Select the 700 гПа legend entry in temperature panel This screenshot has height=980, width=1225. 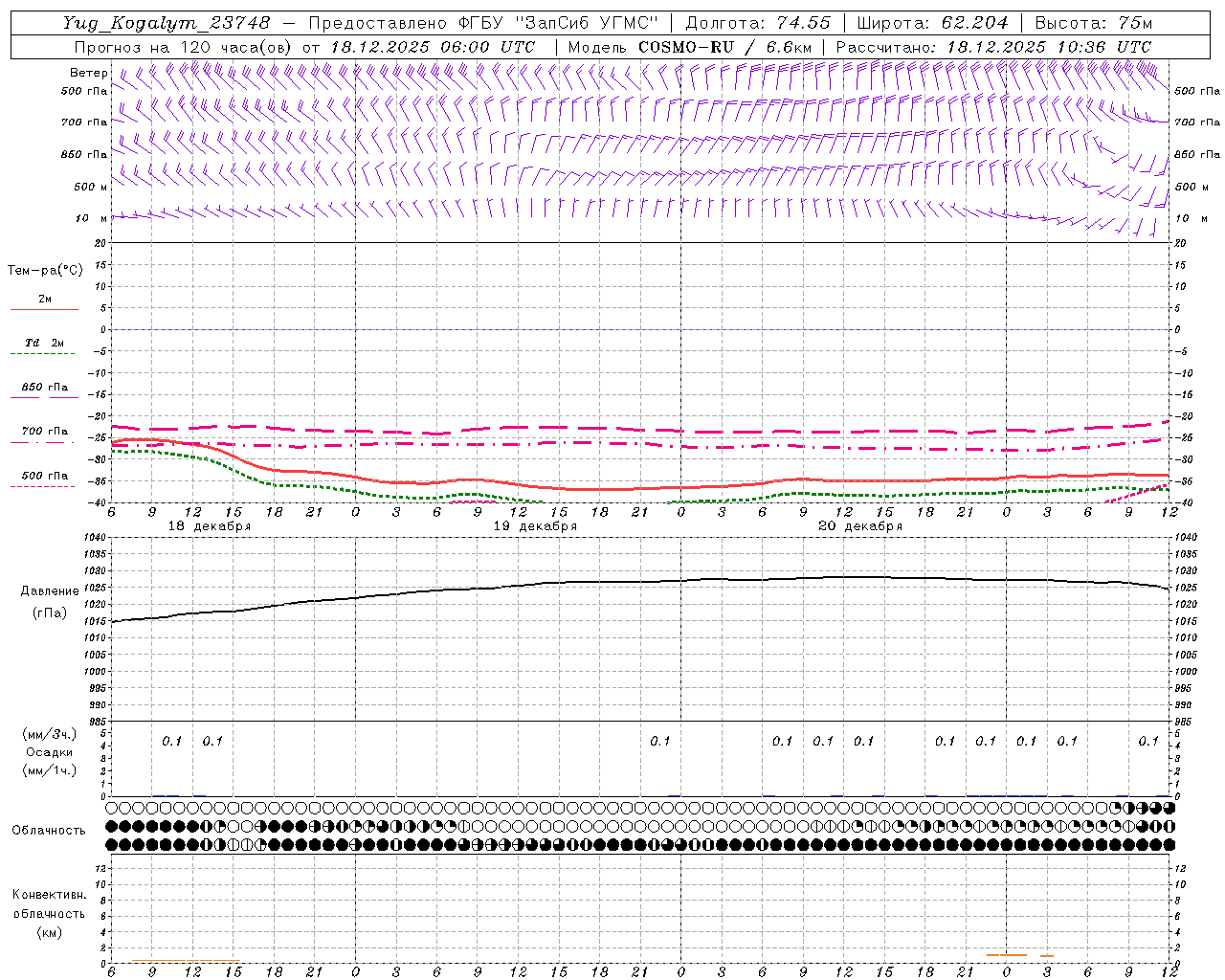pos(44,432)
